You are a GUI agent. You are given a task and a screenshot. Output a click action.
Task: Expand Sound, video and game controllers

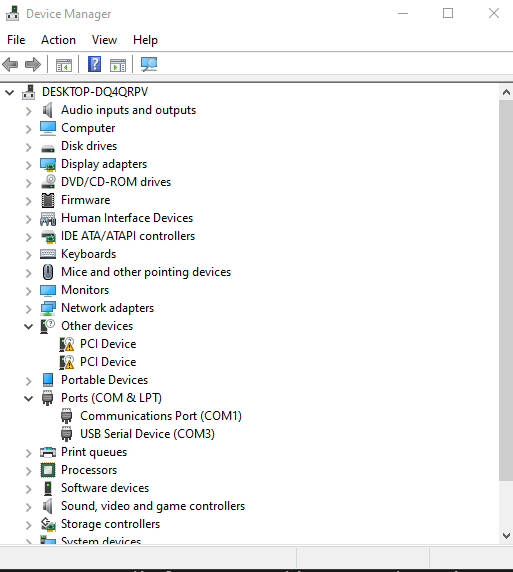(x=28, y=507)
